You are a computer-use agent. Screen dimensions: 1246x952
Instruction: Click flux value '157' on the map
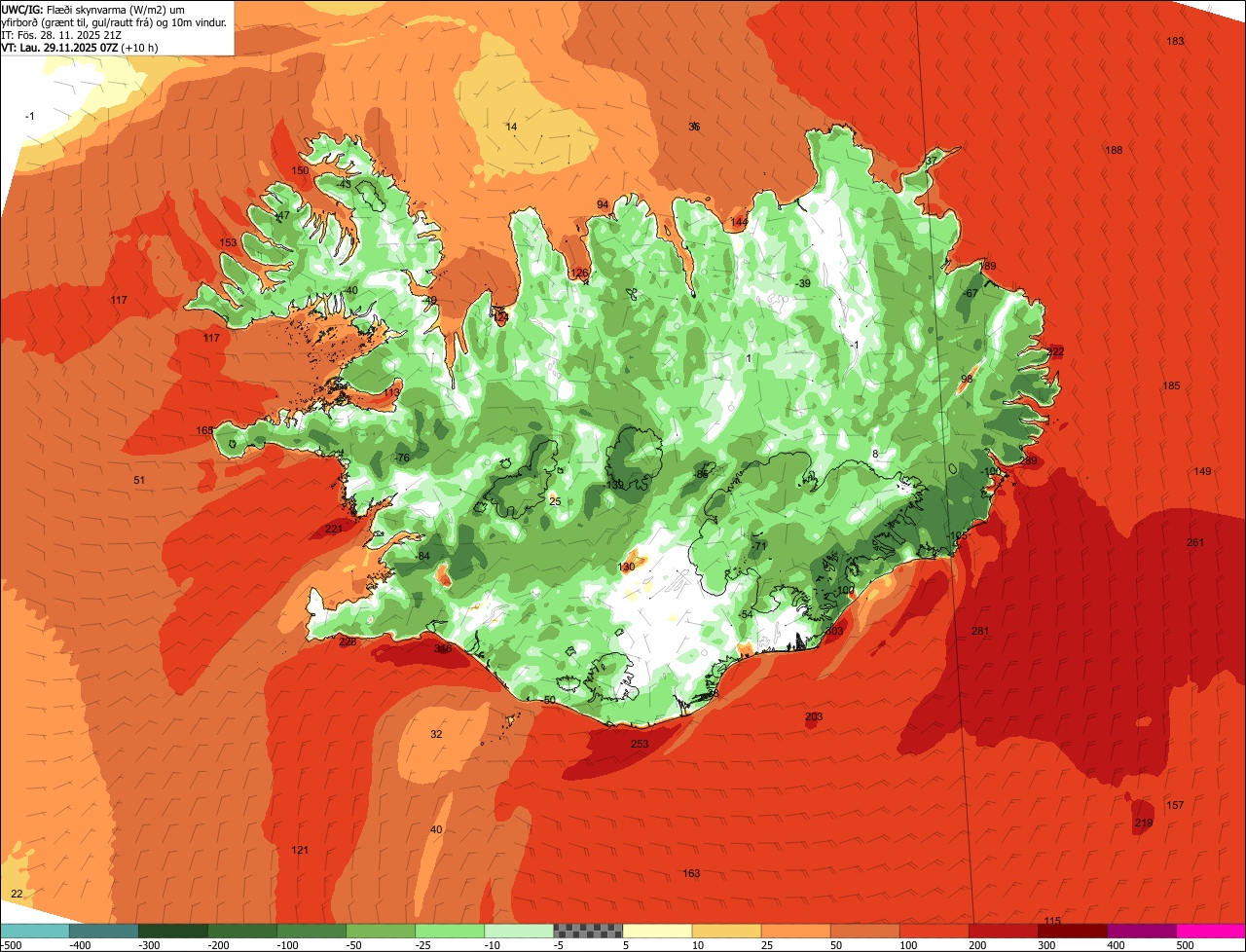point(1175,805)
